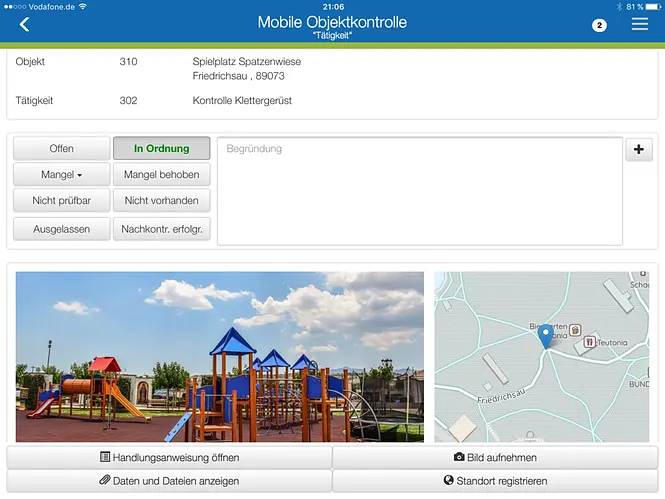Select the In Ordnung status
The width and height of the screenshot is (665, 499).
pyautogui.click(x=161, y=149)
